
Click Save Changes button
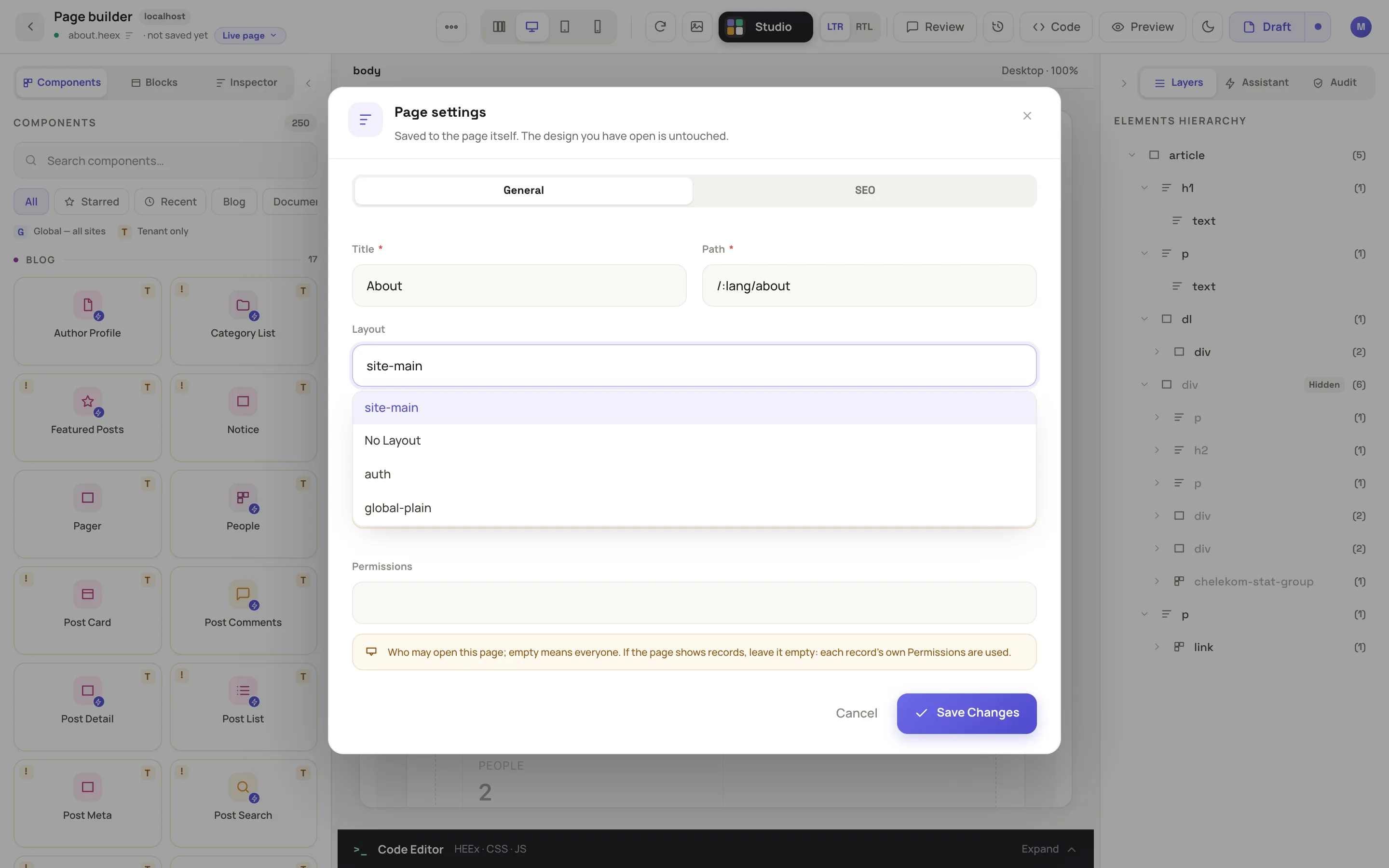click(967, 713)
